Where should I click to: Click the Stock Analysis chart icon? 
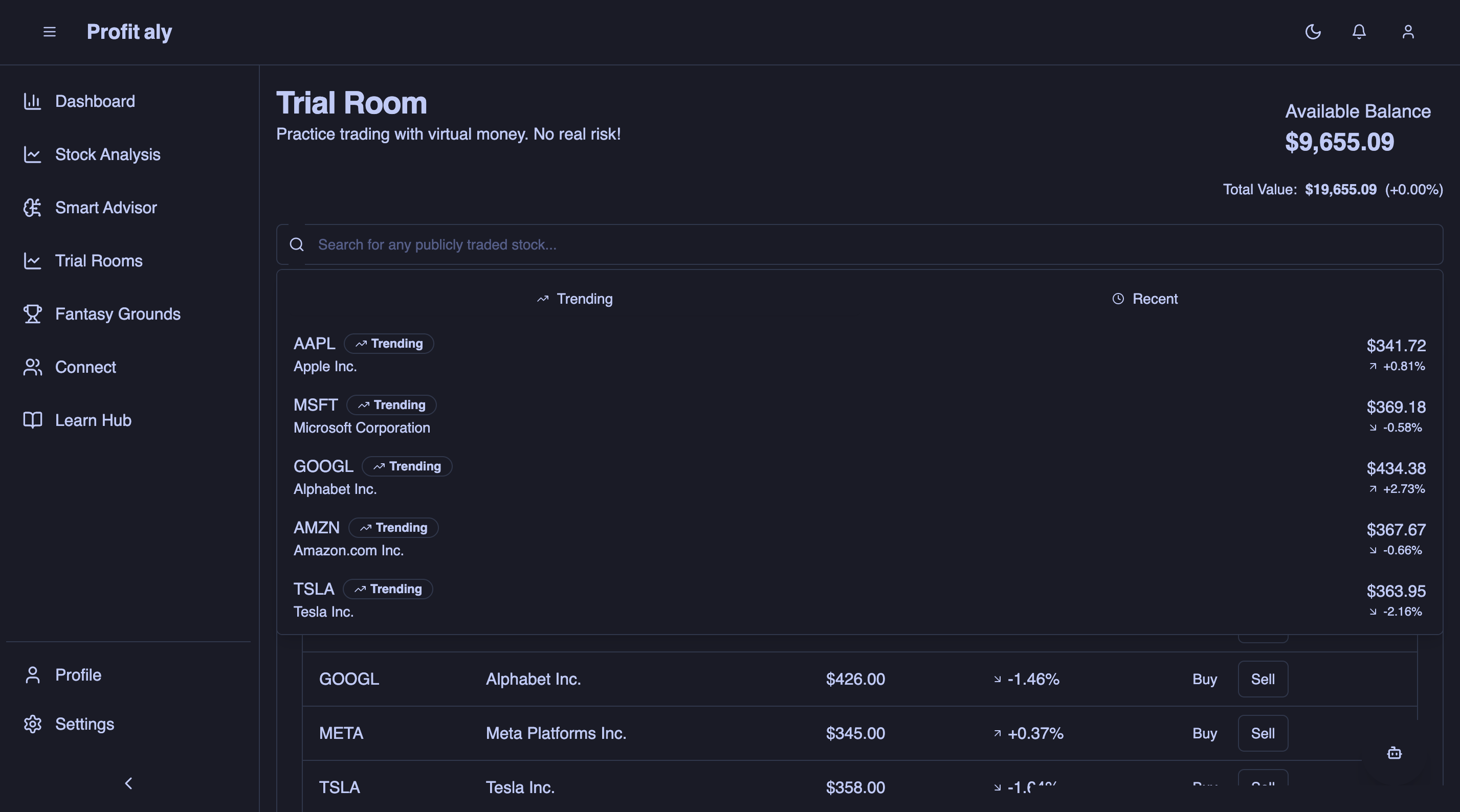pos(32,155)
